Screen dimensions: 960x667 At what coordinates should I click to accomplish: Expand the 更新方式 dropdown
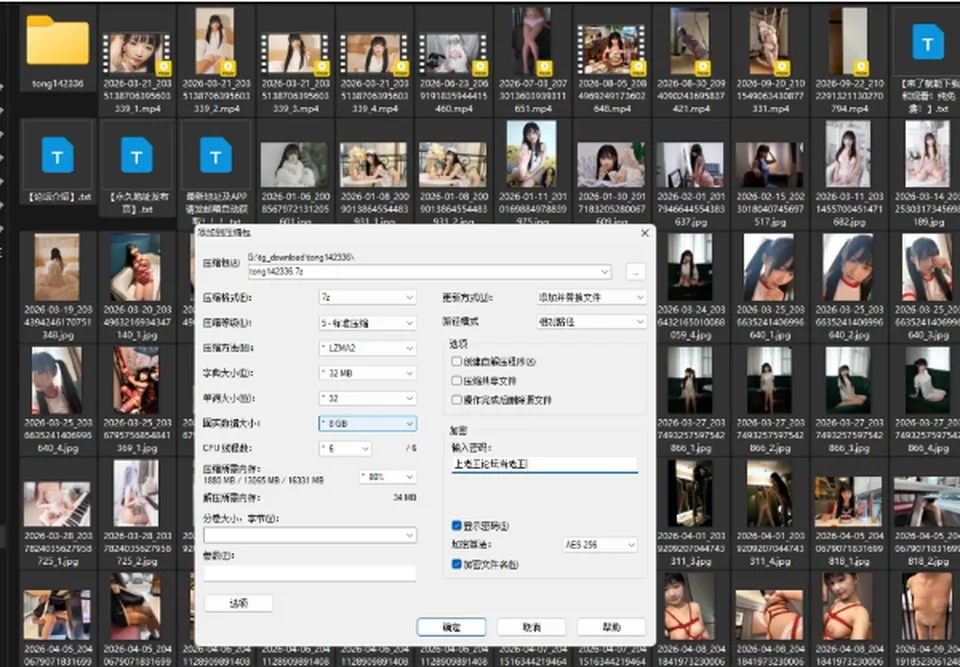tap(591, 297)
